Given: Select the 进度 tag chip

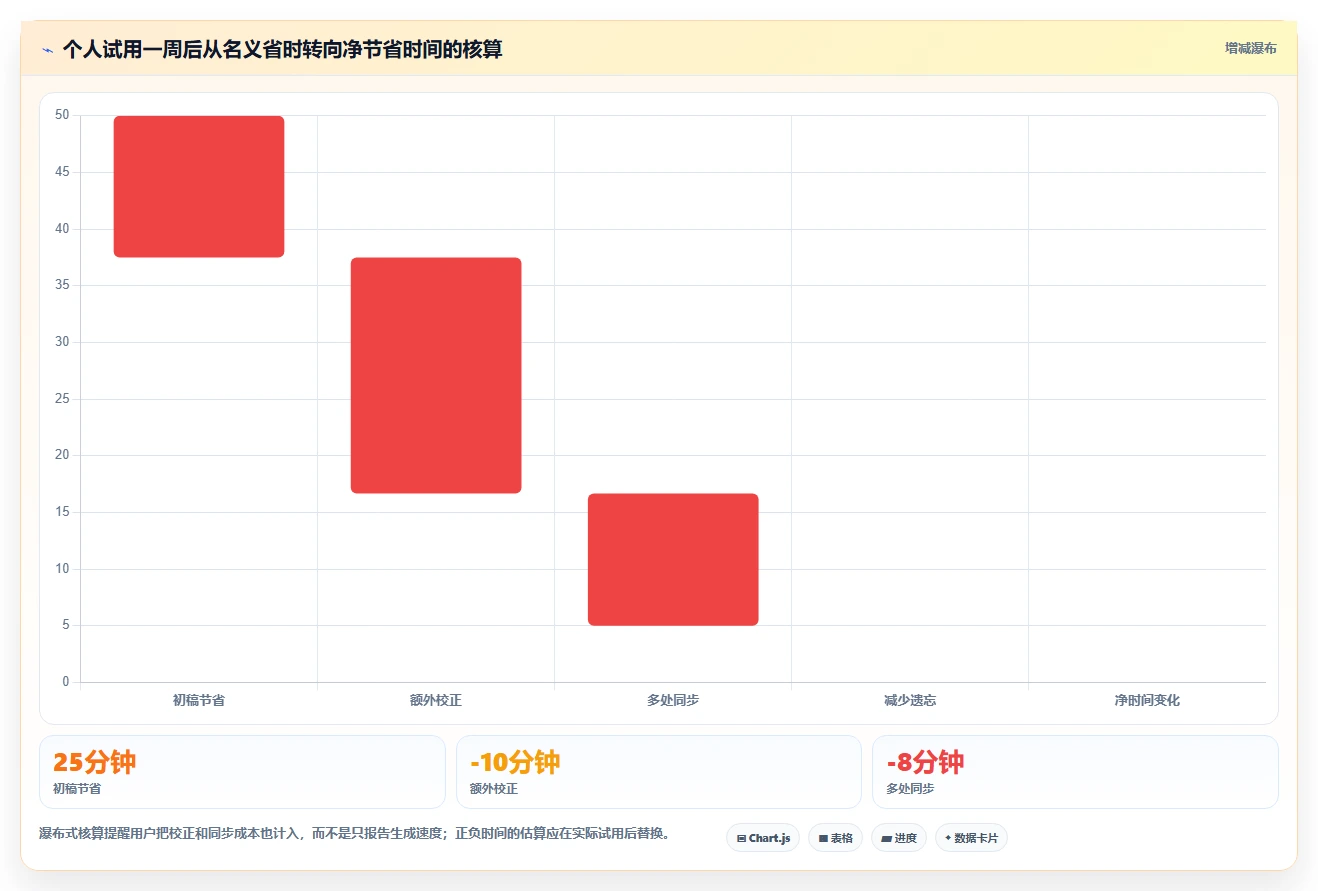Looking at the screenshot, I should click(899, 838).
